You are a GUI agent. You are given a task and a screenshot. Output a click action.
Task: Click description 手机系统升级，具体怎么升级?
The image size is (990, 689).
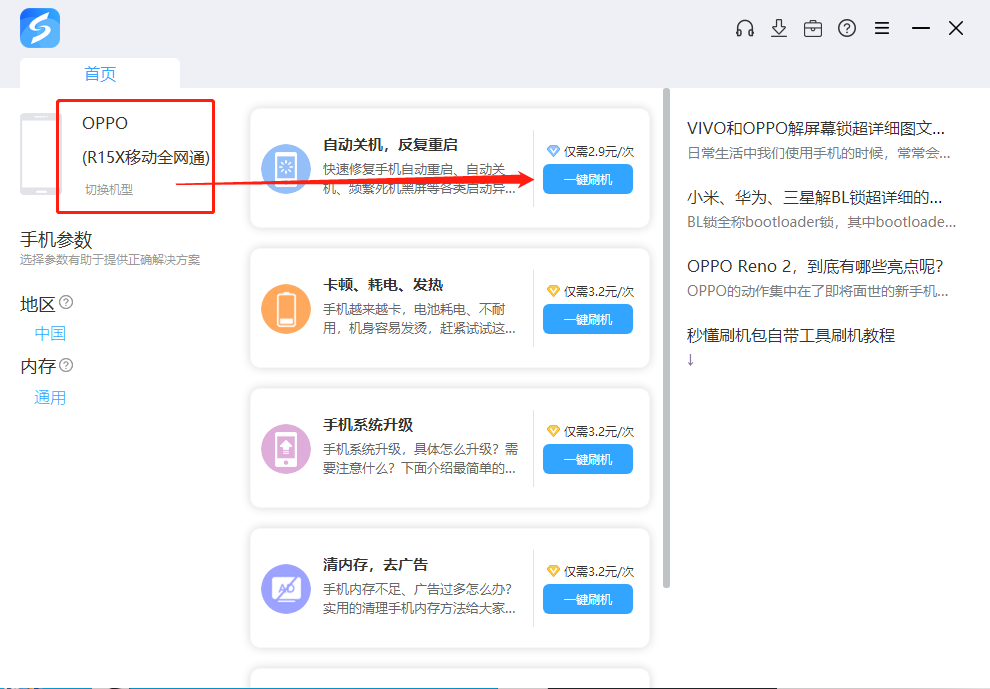[x=420, y=458]
